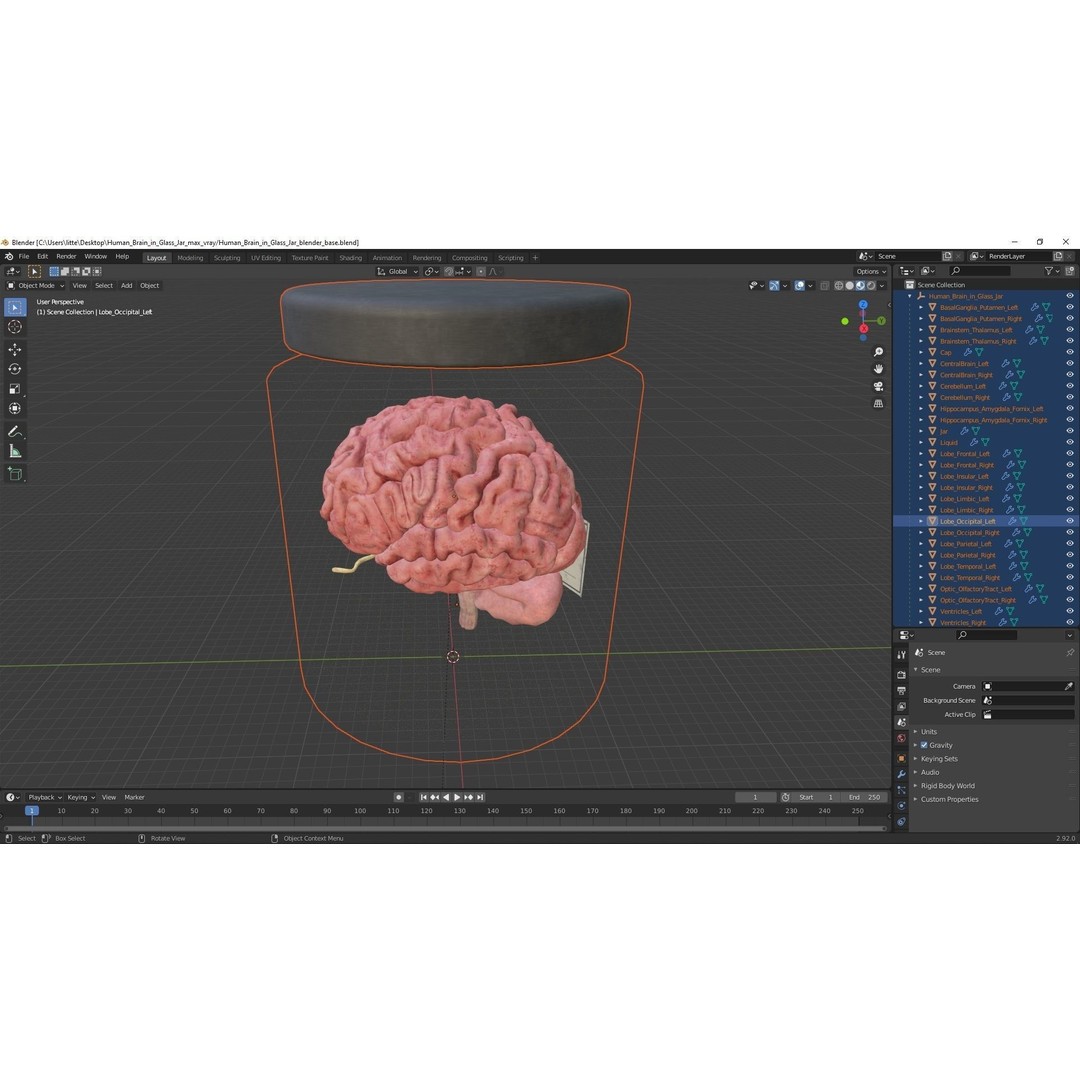Screen dimensions: 1080x1080
Task: Open the Global transform orientation dropdown
Action: pos(397,271)
